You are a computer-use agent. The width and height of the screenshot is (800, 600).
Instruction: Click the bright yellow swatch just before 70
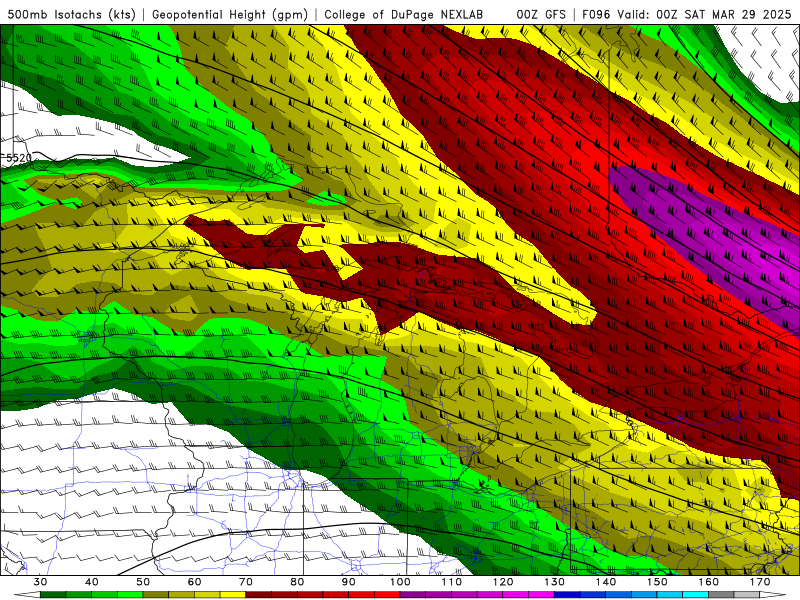click(233, 595)
